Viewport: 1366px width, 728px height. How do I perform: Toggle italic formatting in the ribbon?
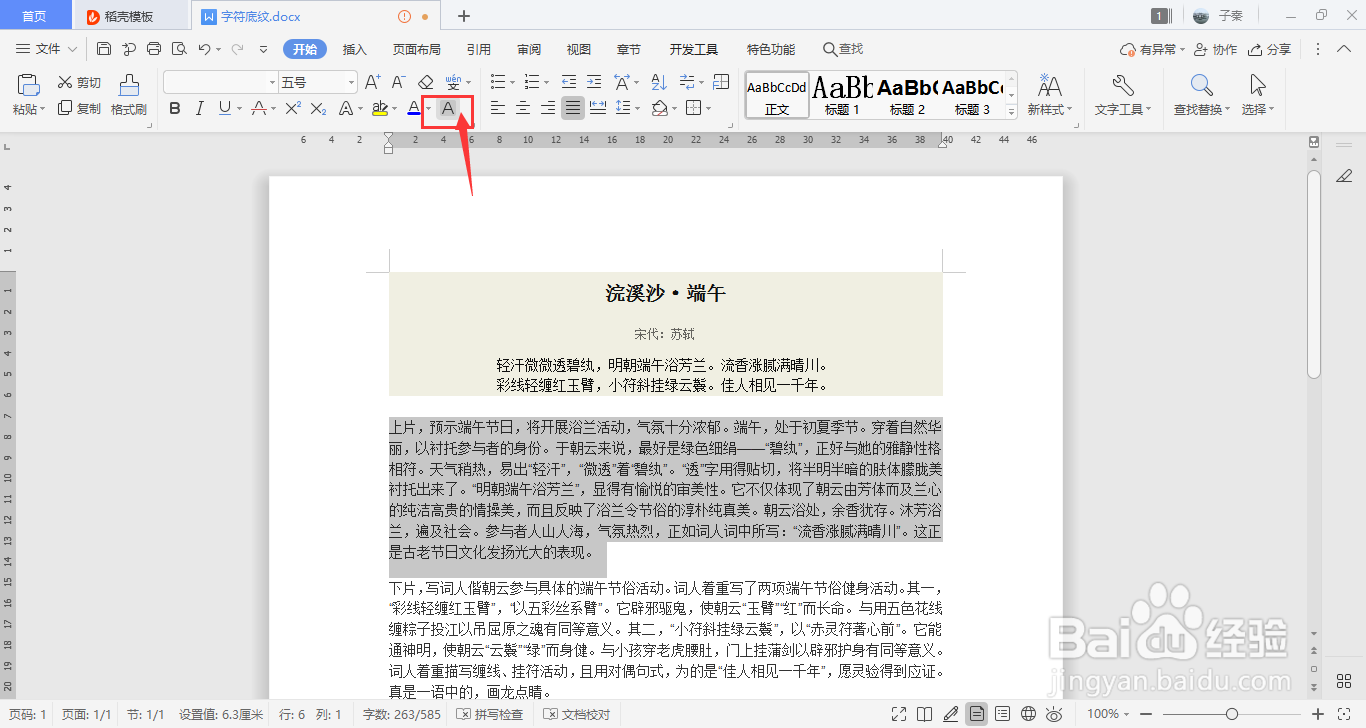point(199,108)
